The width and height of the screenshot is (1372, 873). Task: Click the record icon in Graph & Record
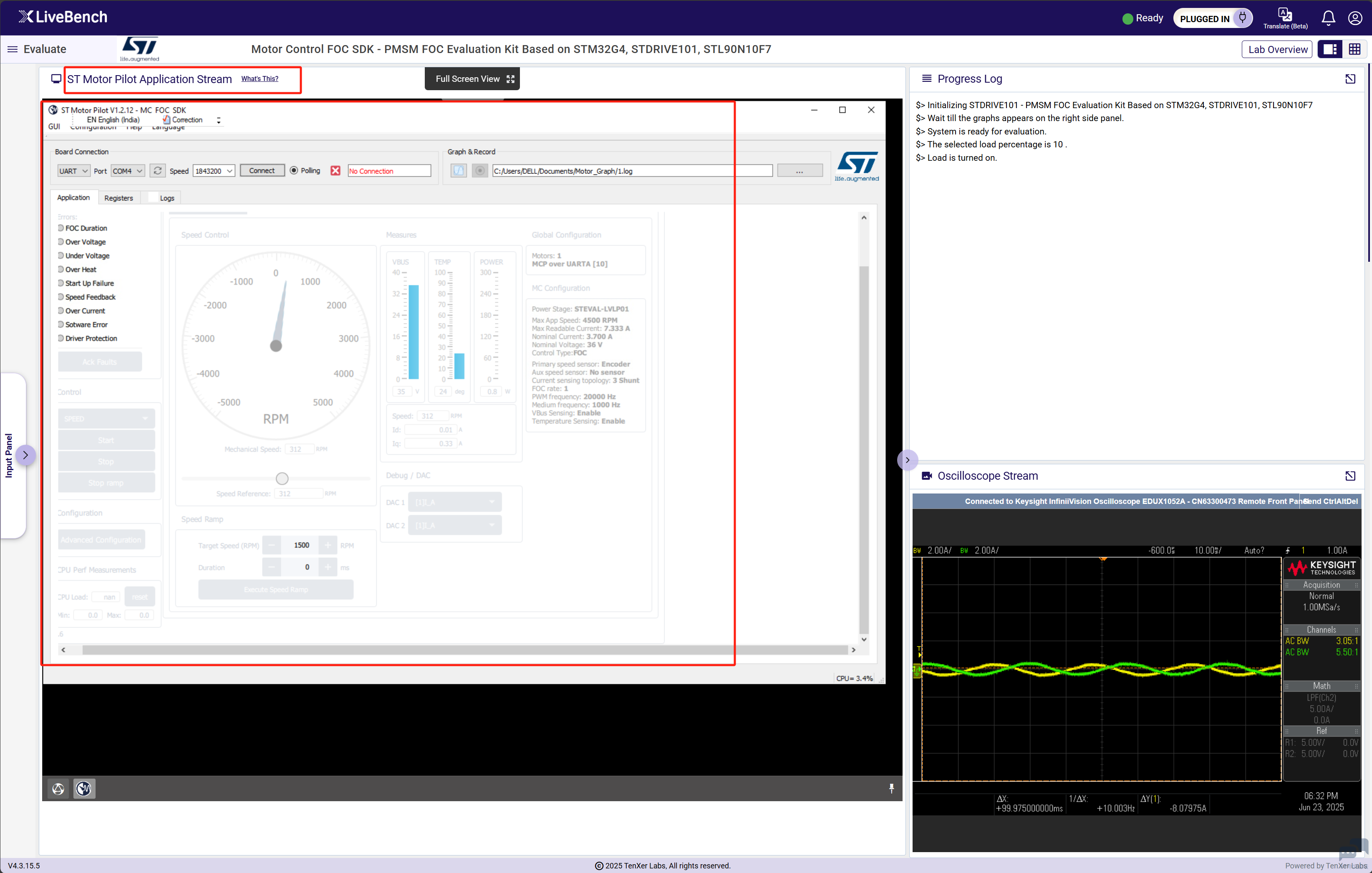tap(480, 170)
